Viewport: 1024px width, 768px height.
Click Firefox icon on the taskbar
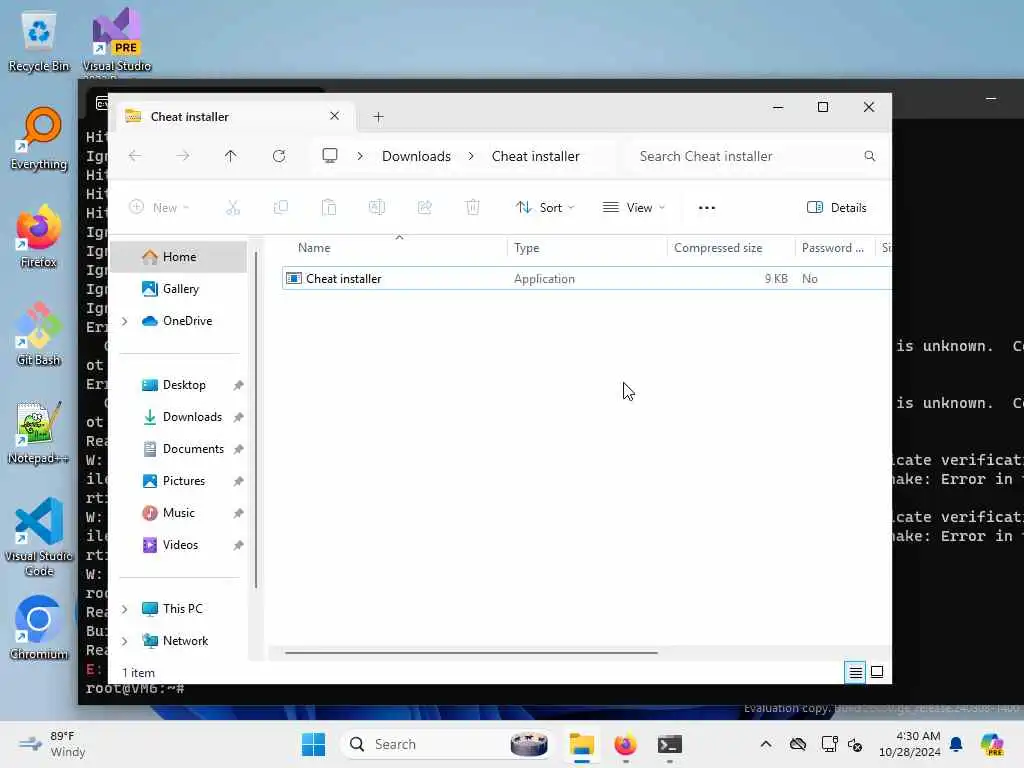pyautogui.click(x=626, y=744)
